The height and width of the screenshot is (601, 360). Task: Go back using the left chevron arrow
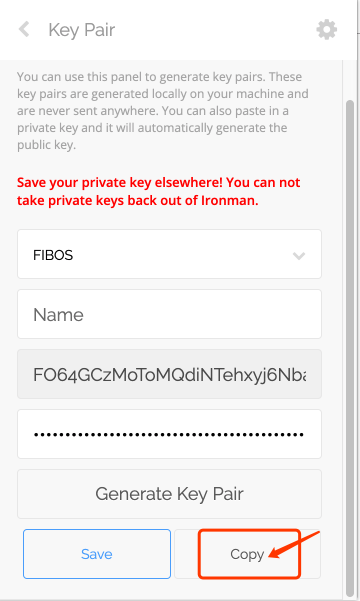24,30
